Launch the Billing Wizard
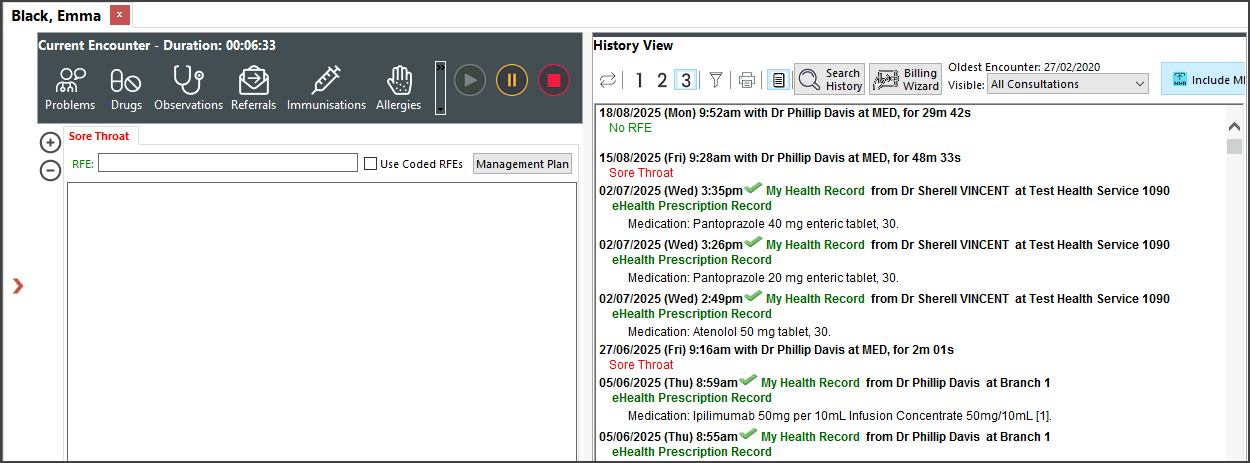The width and height of the screenshot is (1250, 463). (x=905, y=80)
